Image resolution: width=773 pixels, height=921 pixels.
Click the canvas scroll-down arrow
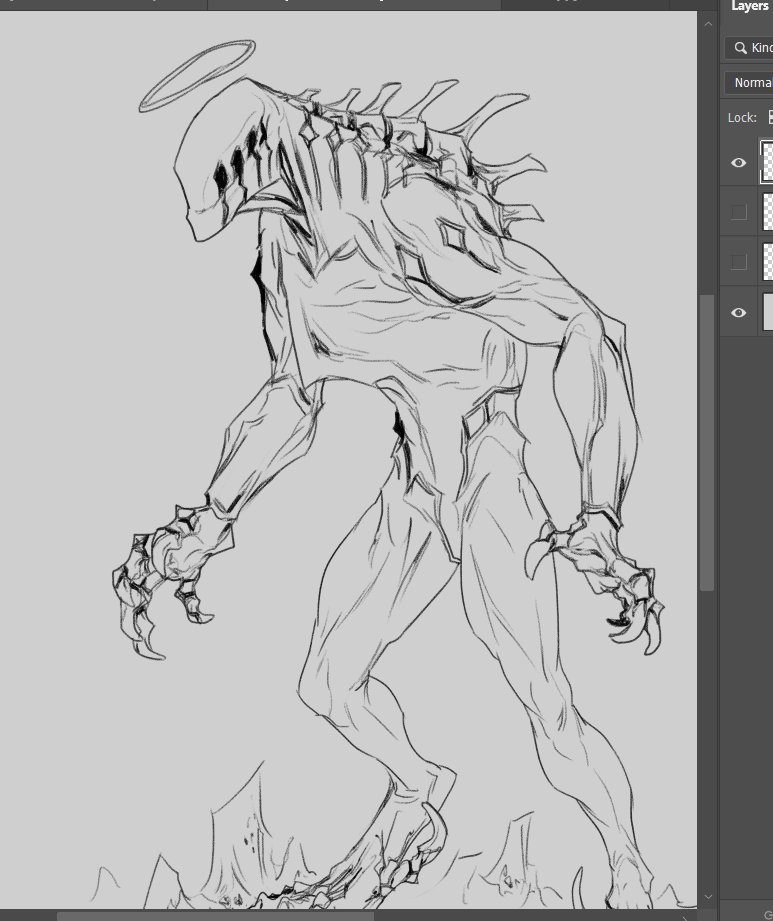click(x=708, y=897)
